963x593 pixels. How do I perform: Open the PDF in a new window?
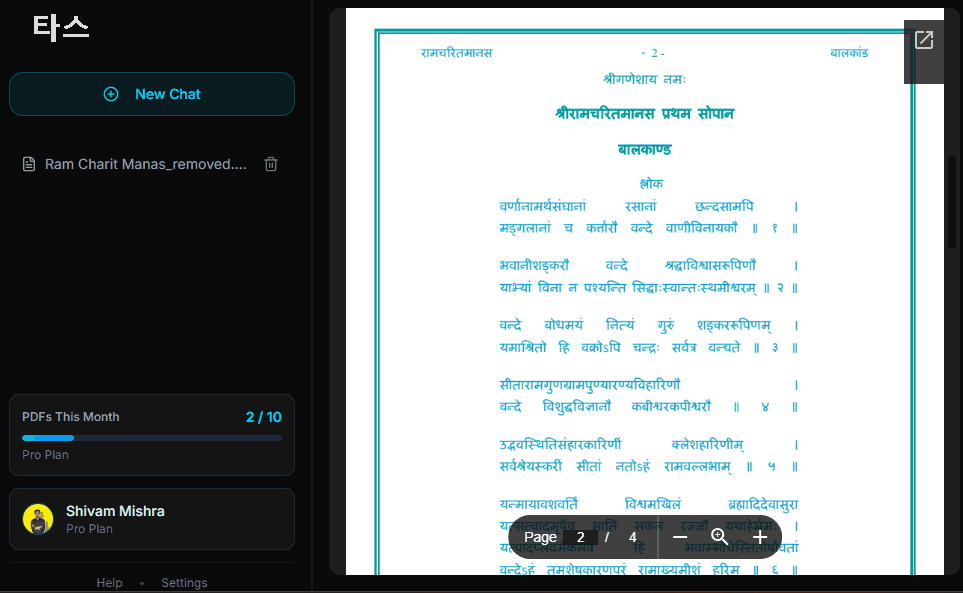point(924,40)
